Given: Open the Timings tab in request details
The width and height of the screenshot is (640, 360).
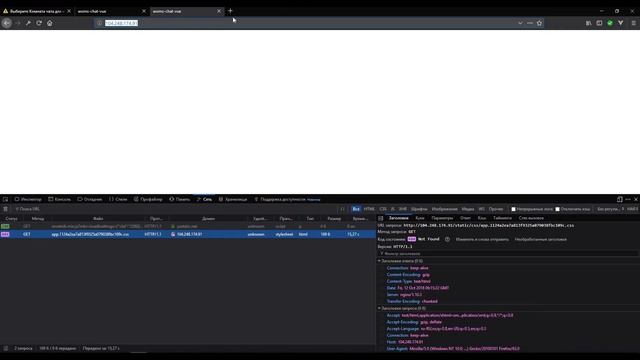Looking at the screenshot, I should tap(502, 218).
